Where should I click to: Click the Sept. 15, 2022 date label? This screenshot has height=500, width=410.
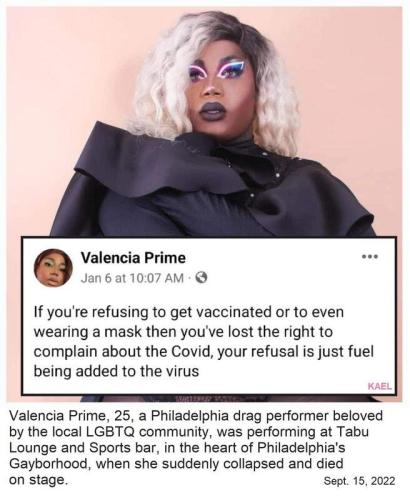point(359,481)
